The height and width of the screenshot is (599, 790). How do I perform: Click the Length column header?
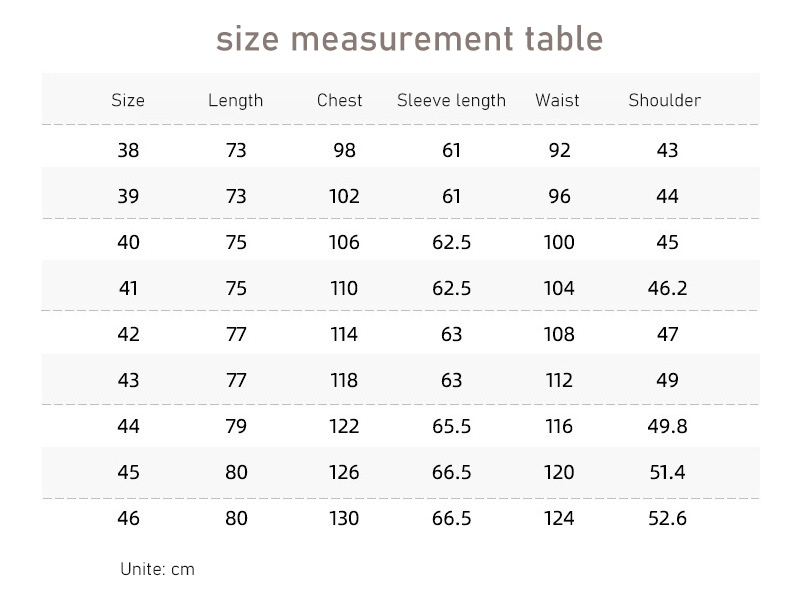coord(235,100)
